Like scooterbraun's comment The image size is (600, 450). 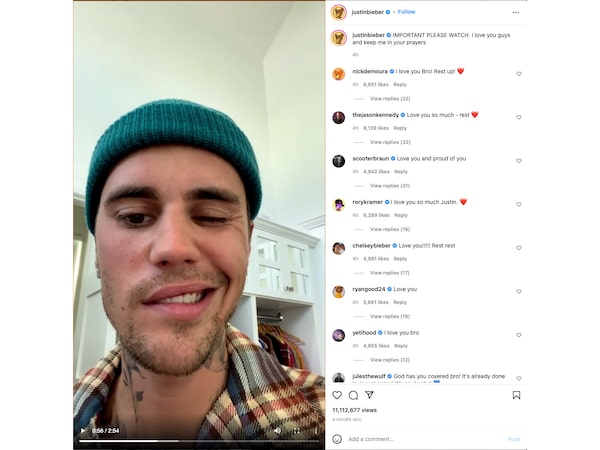(x=518, y=161)
